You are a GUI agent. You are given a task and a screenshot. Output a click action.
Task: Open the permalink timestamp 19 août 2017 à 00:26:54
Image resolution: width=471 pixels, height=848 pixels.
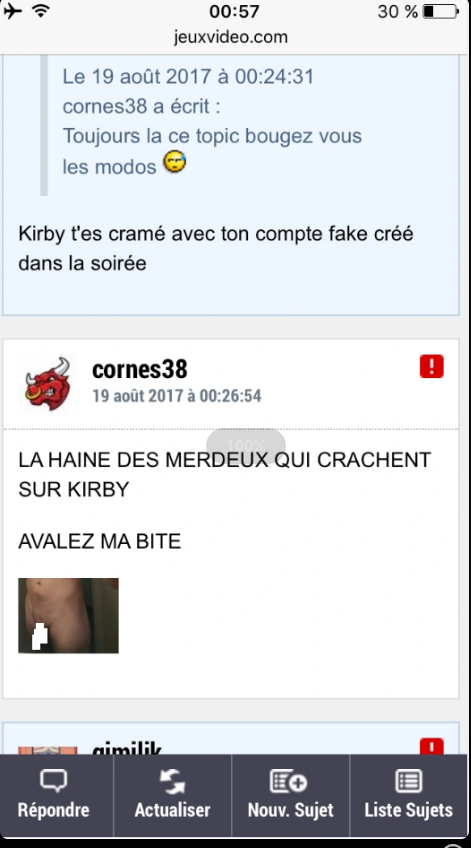(x=177, y=396)
